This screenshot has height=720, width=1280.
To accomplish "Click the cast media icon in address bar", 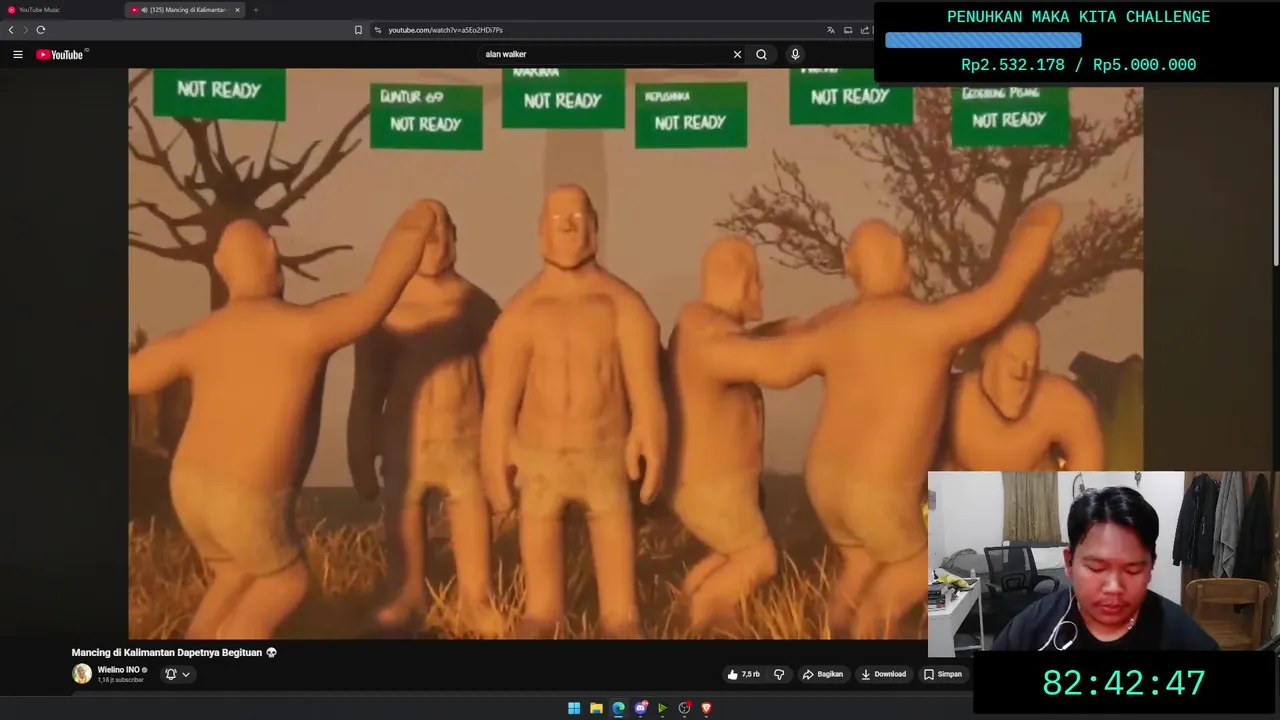I will point(847,30).
